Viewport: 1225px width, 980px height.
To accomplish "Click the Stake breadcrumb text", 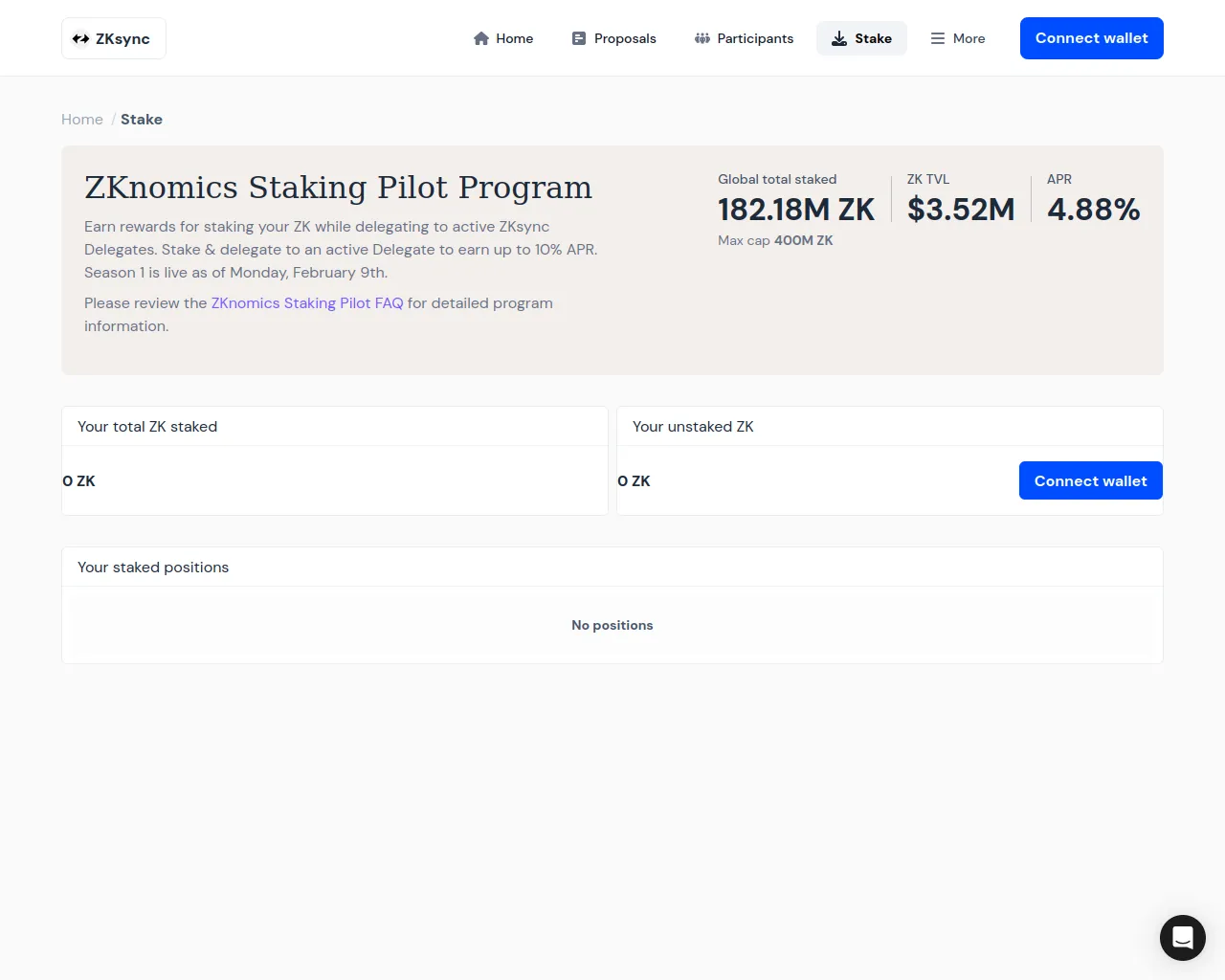I will [x=142, y=120].
